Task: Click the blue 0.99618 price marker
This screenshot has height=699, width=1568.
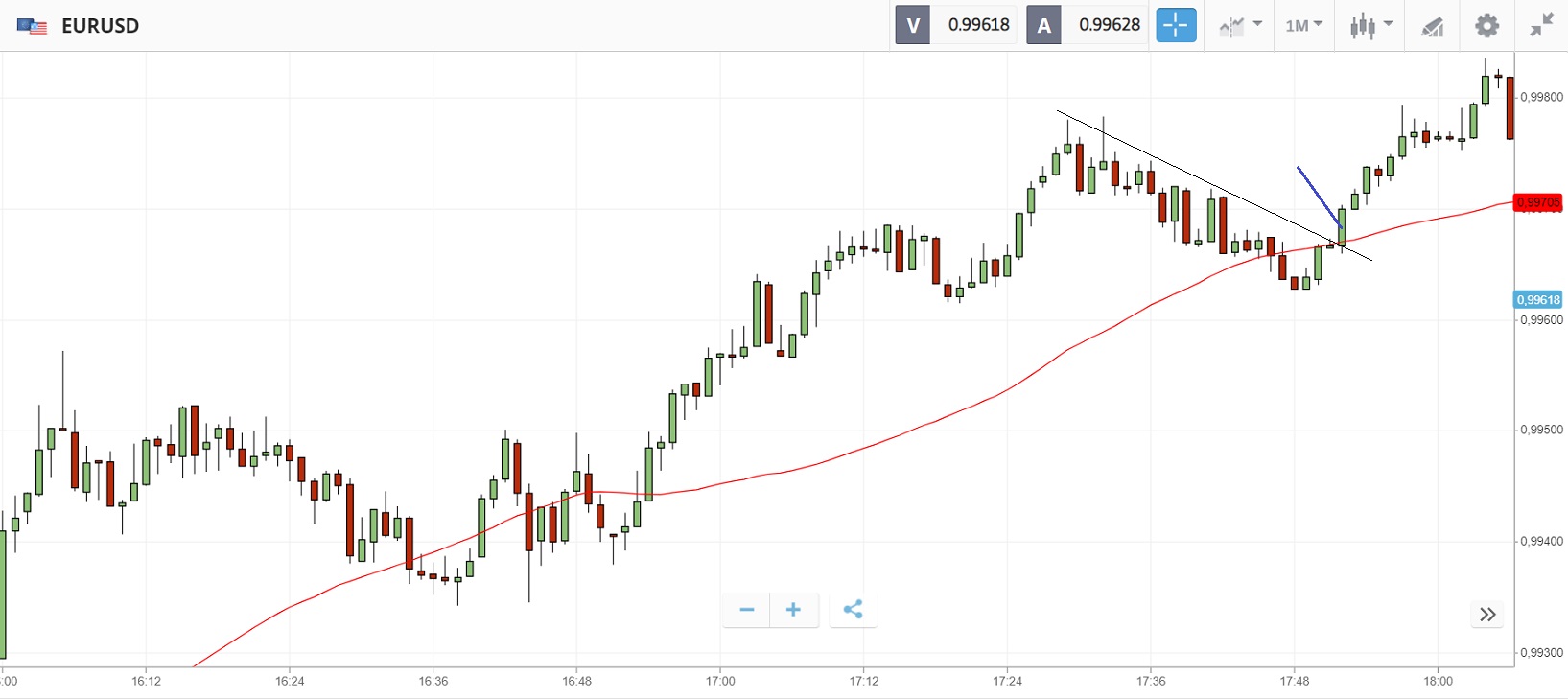Action: pyautogui.click(x=1537, y=300)
